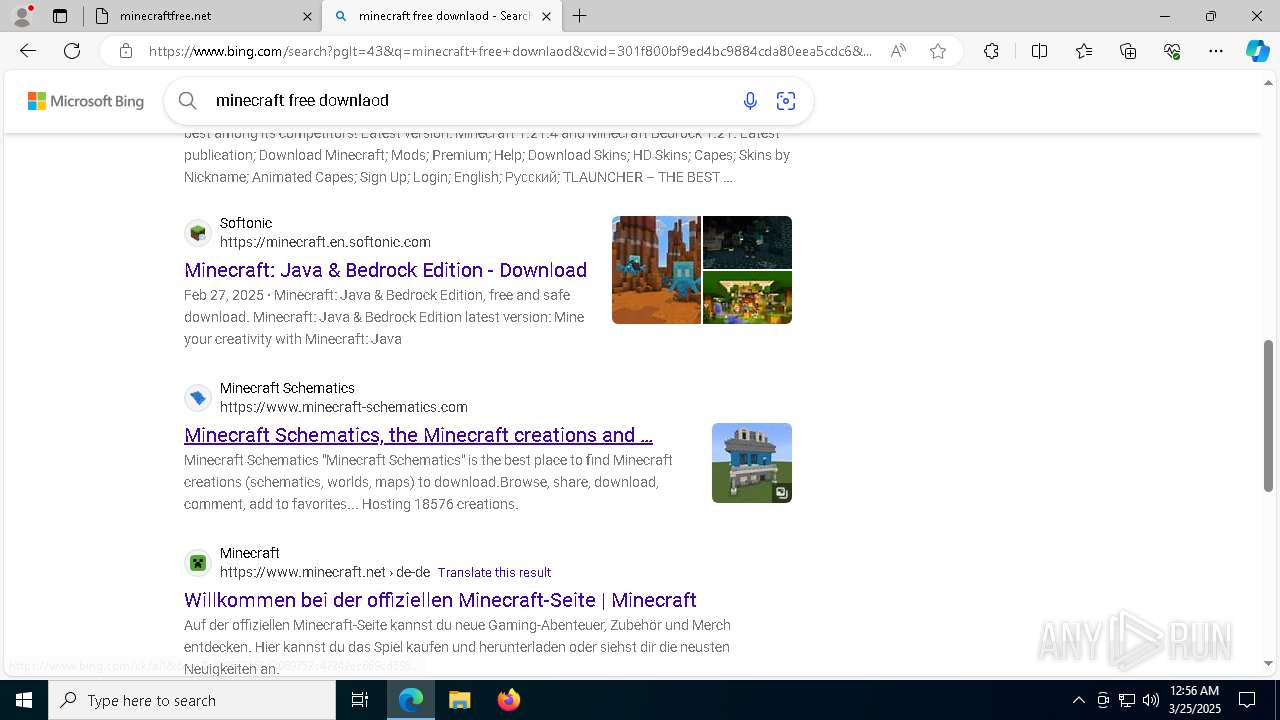Open the Windows Start menu
Image resolution: width=1280 pixels, height=720 pixels.
24,700
